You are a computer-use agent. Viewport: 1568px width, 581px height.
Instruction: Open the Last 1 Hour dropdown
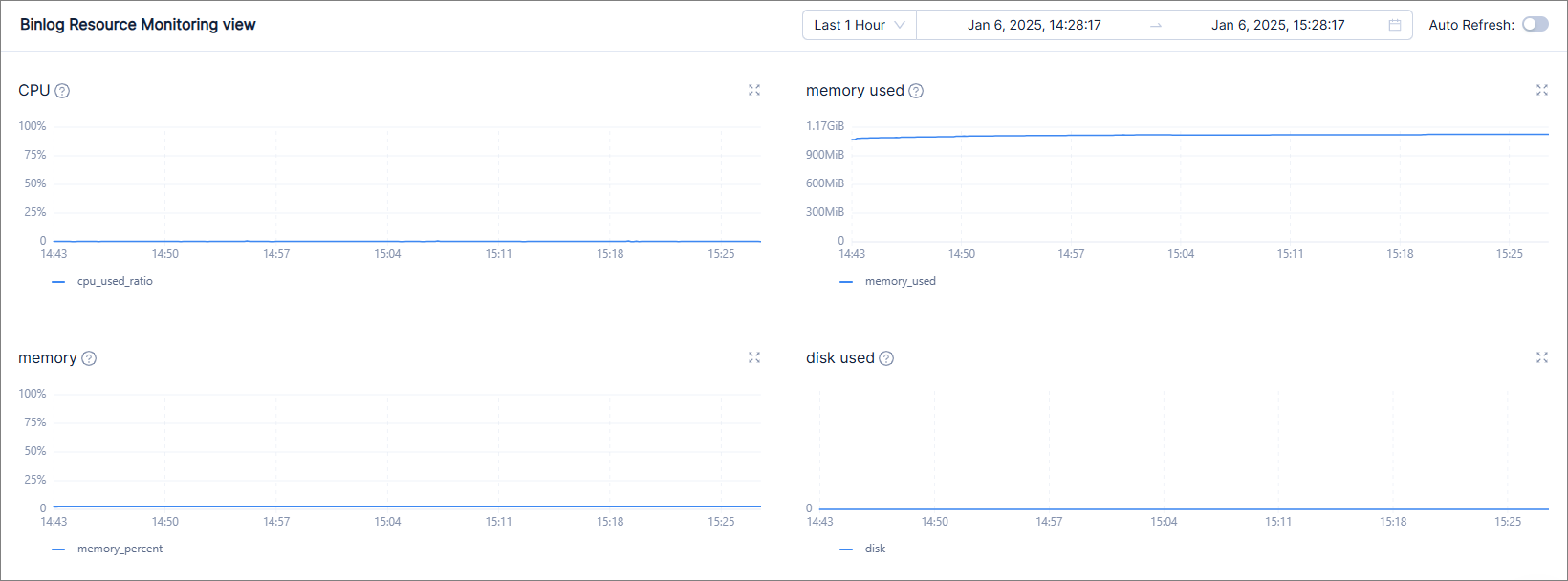pyautogui.click(x=859, y=25)
